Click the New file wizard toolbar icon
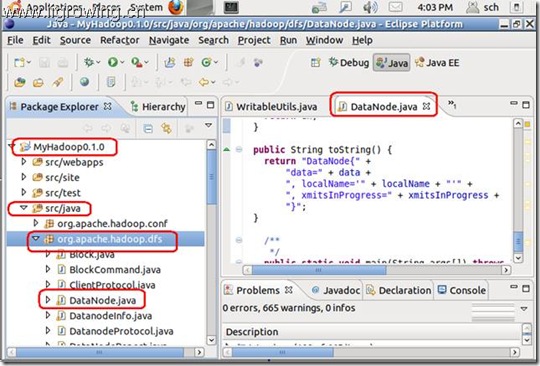540x366 pixels. pos(19,62)
